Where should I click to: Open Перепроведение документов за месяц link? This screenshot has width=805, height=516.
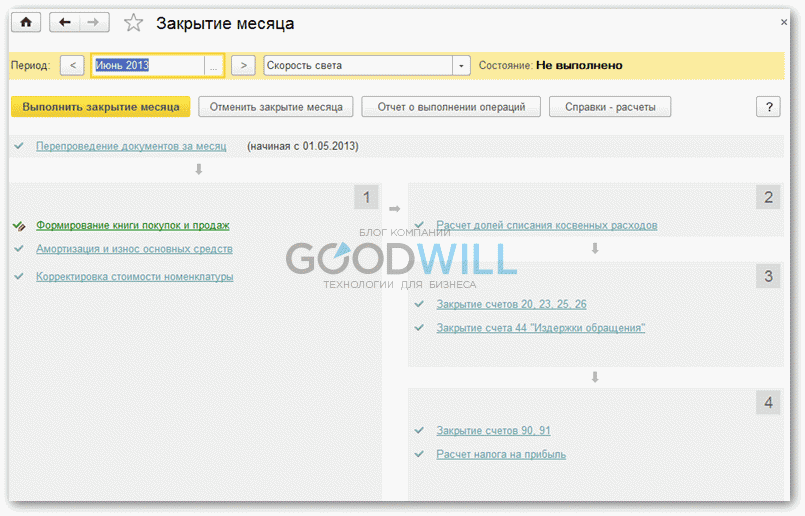(x=131, y=146)
